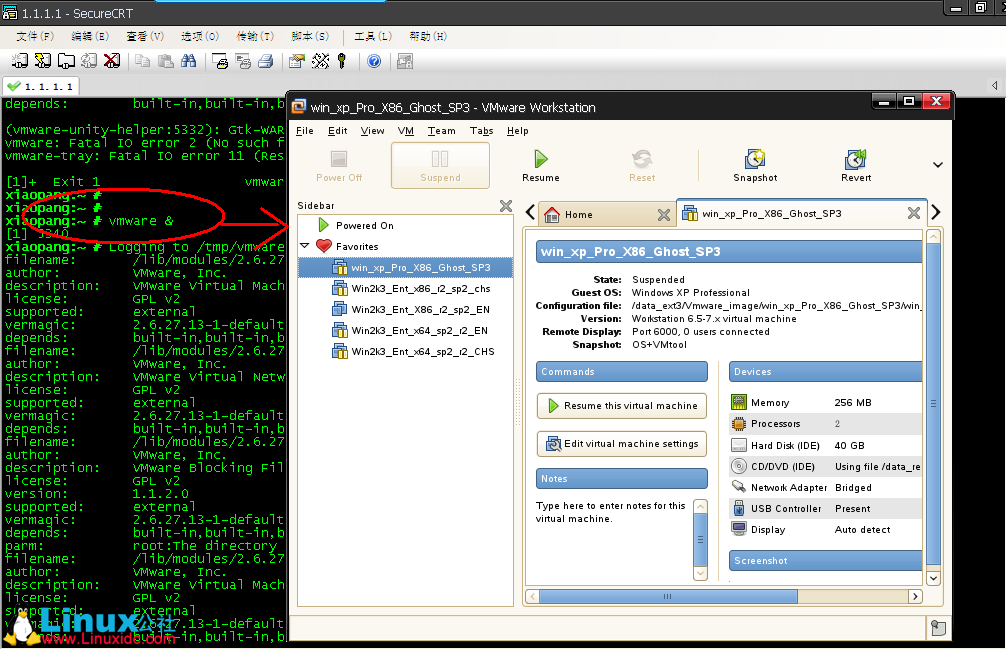Click the vertical scrollbar down arrow in summary pane
Image resolution: width=1006 pixels, height=649 pixels.
pos(934,578)
